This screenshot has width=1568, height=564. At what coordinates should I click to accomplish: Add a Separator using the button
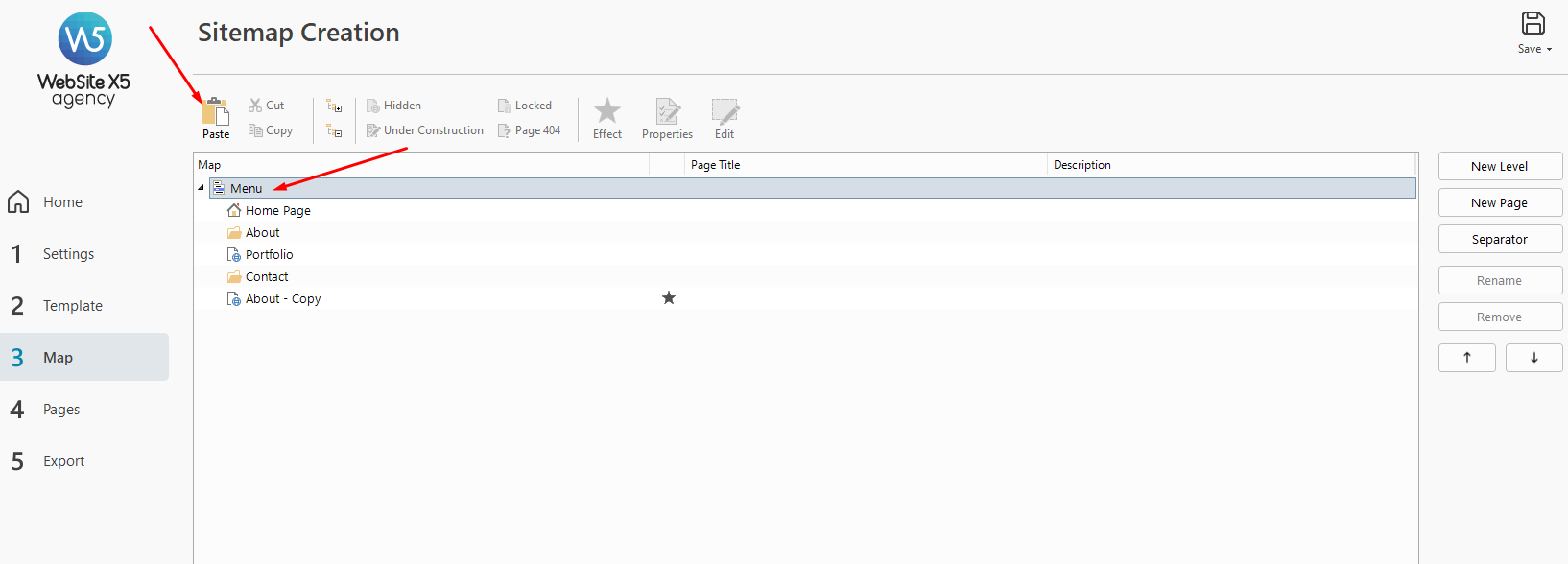pos(1500,239)
